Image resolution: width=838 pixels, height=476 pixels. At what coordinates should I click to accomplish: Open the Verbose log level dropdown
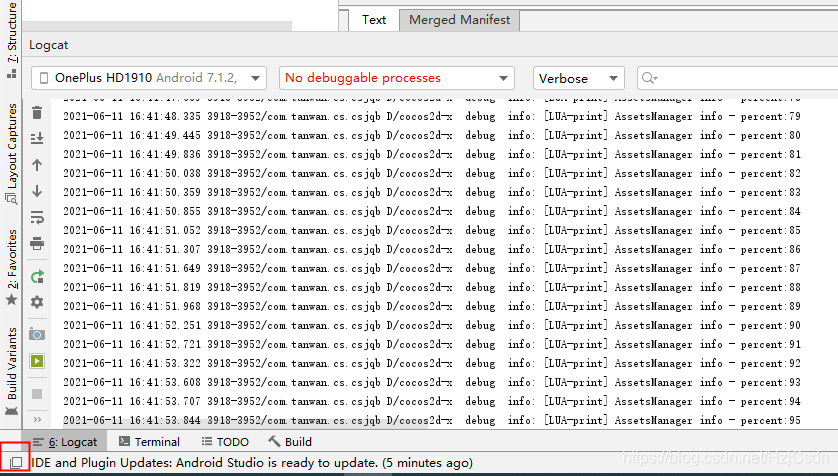(579, 78)
